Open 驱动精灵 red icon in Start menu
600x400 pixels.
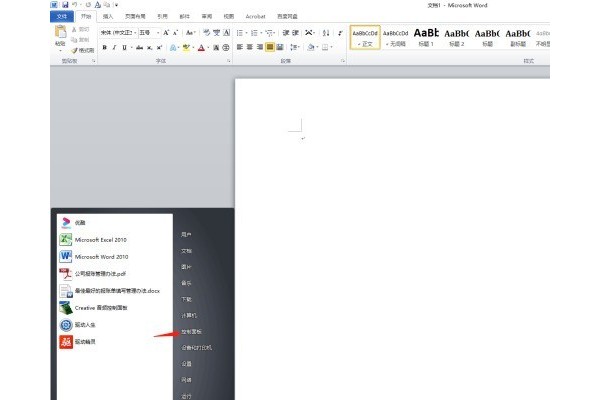coord(66,342)
